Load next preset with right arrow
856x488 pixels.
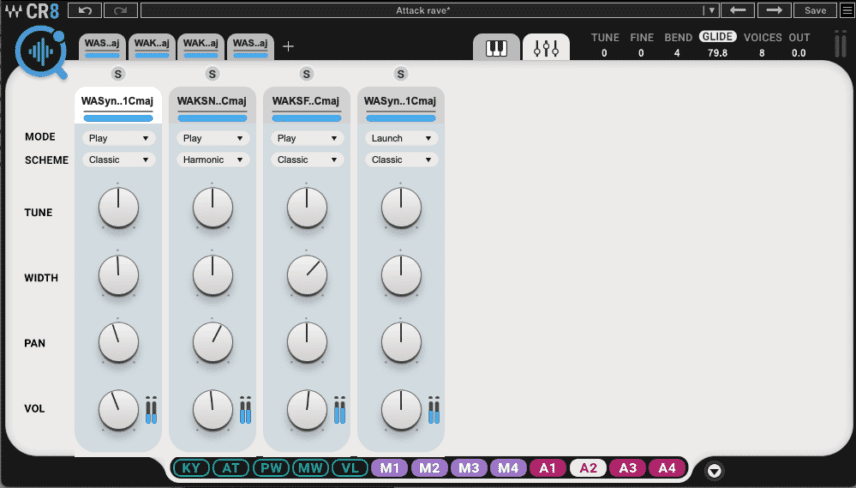coord(774,10)
